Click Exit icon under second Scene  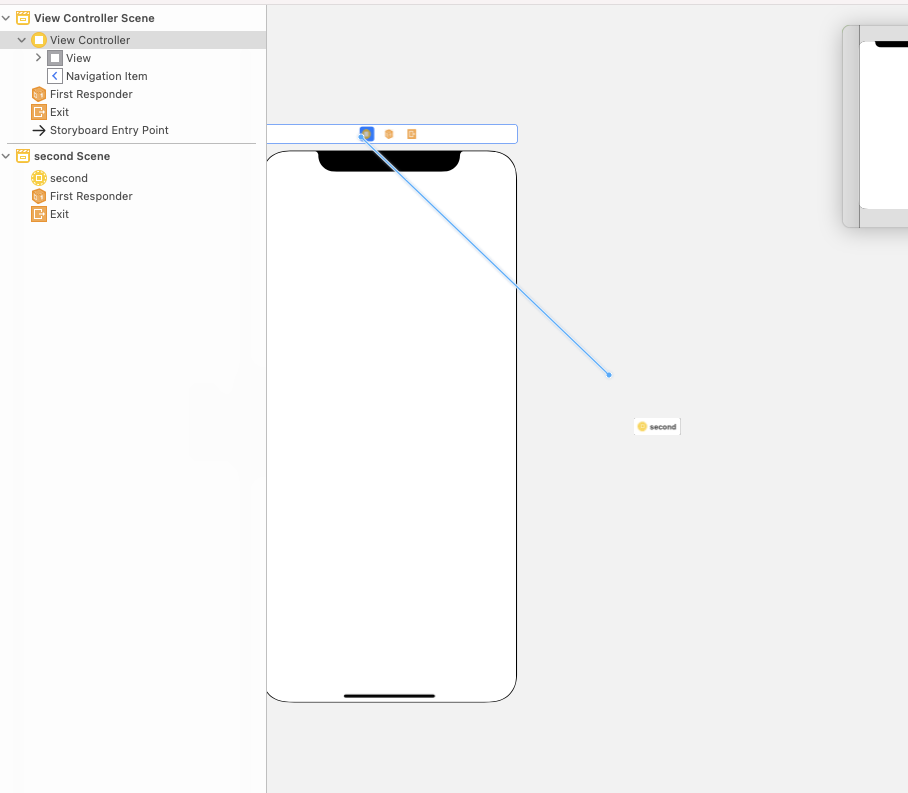point(39,214)
